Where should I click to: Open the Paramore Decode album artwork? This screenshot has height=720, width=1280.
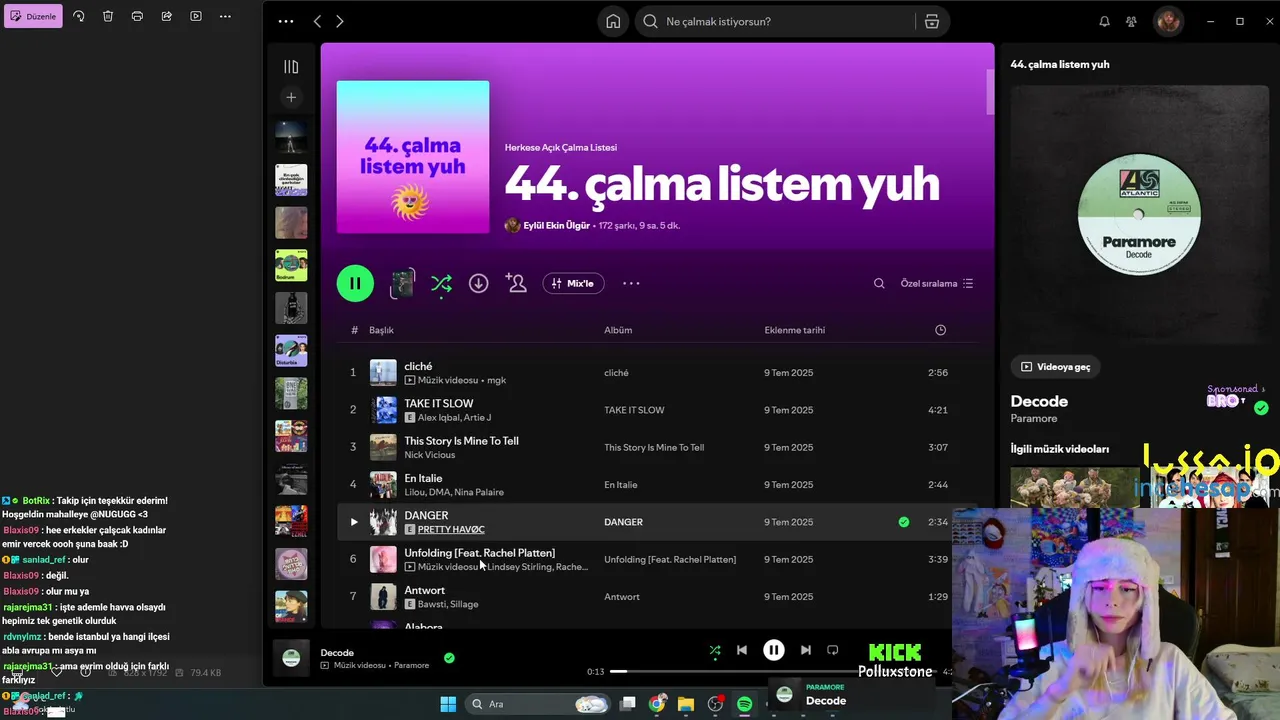1139,214
